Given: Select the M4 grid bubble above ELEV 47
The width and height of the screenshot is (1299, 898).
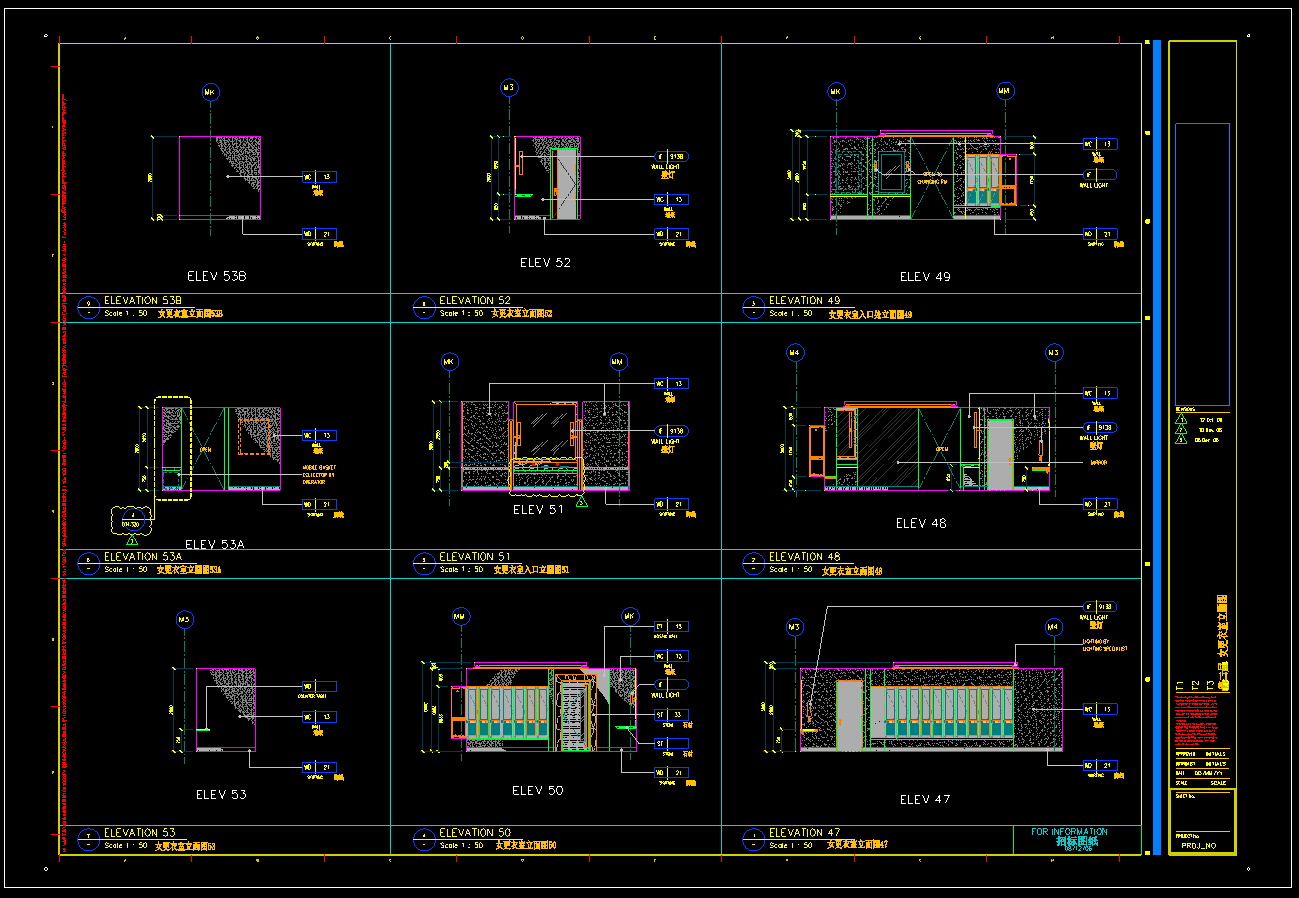Looking at the screenshot, I should click(x=1053, y=627).
